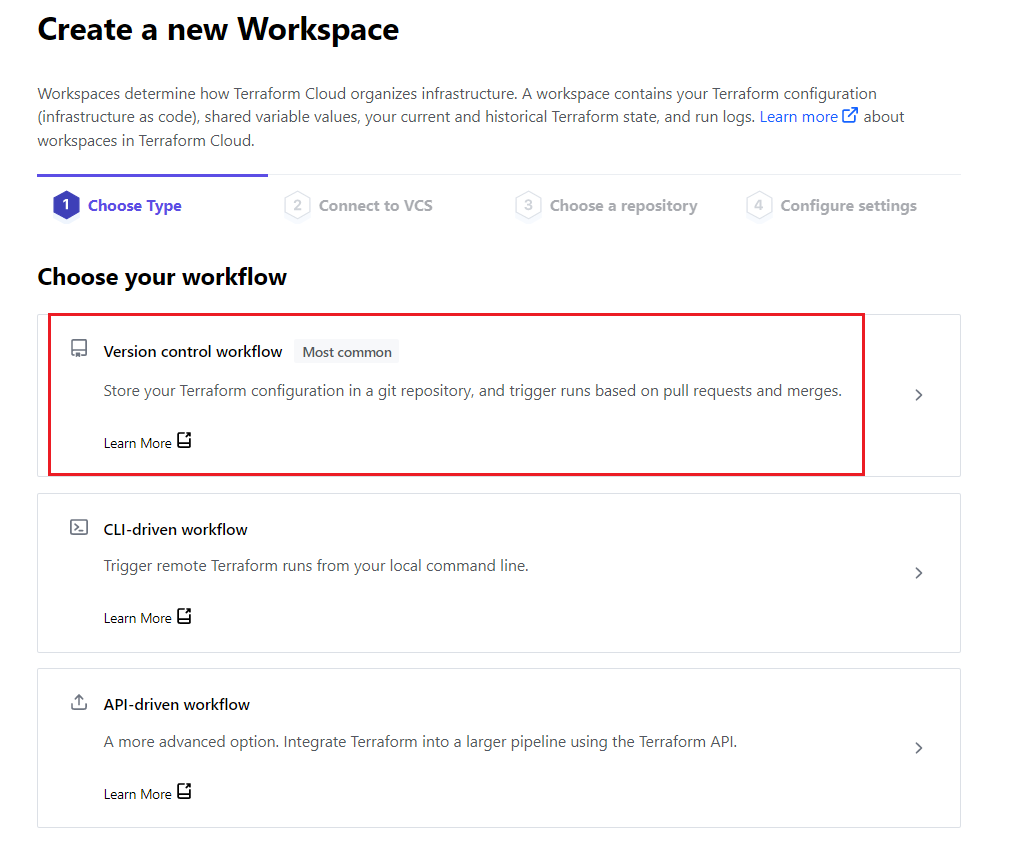
Task: Click the CLI-driven workflow terminal icon
Action: [79, 527]
